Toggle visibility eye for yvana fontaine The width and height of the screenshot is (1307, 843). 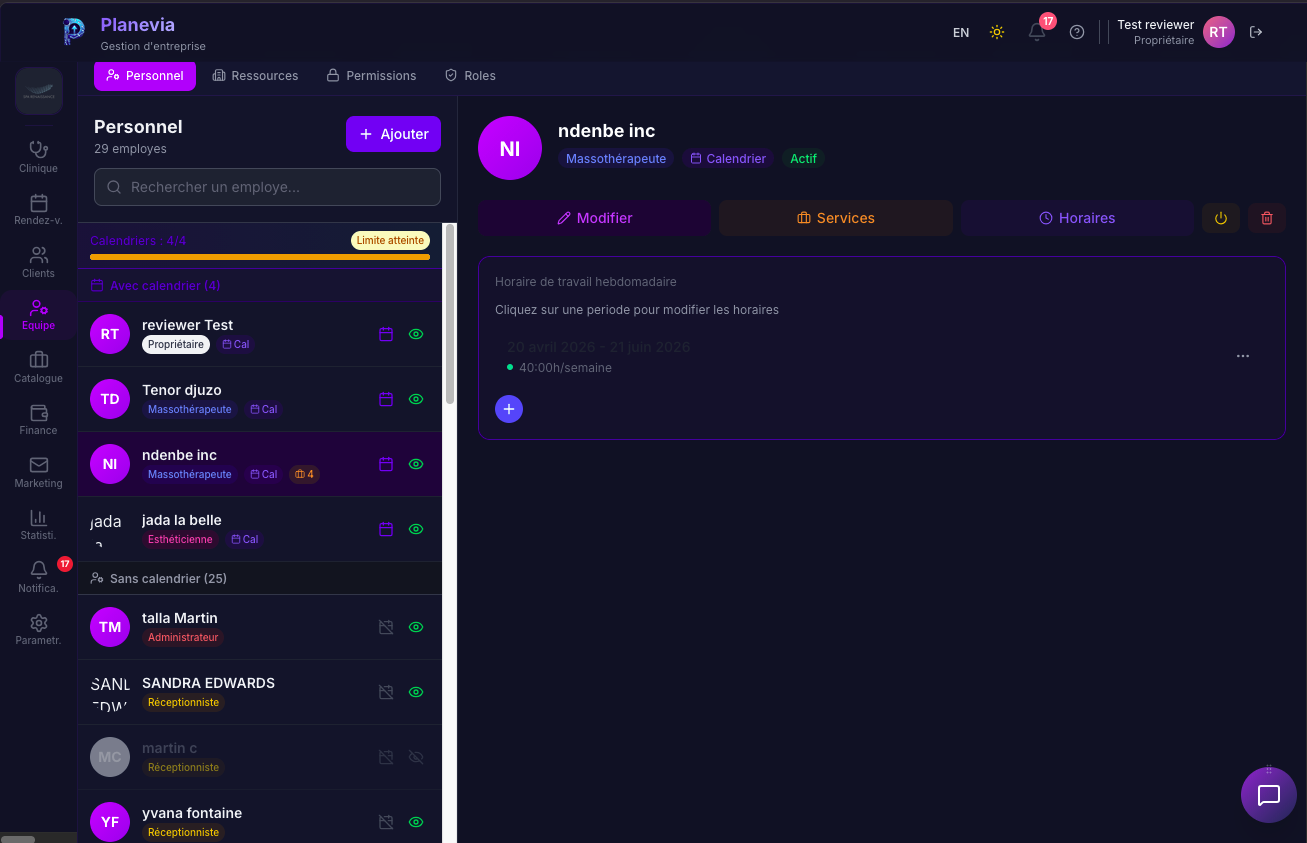(x=416, y=822)
